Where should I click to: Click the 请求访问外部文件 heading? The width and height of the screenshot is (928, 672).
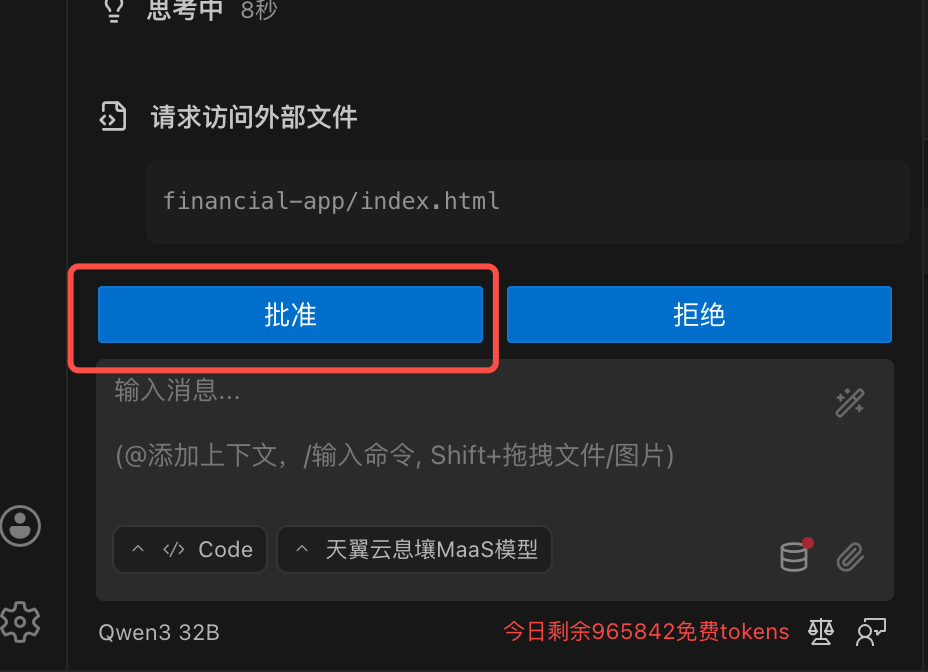click(x=254, y=117)
